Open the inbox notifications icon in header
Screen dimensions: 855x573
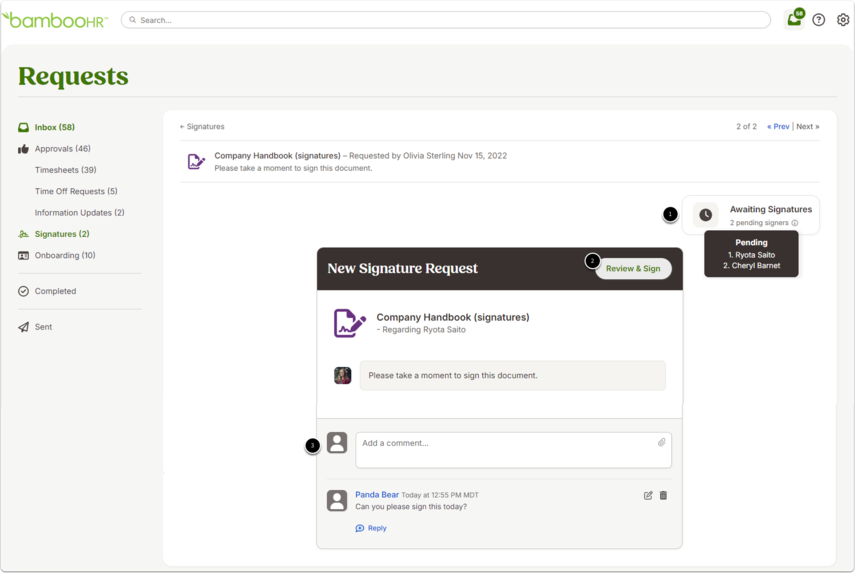(794, 19)
